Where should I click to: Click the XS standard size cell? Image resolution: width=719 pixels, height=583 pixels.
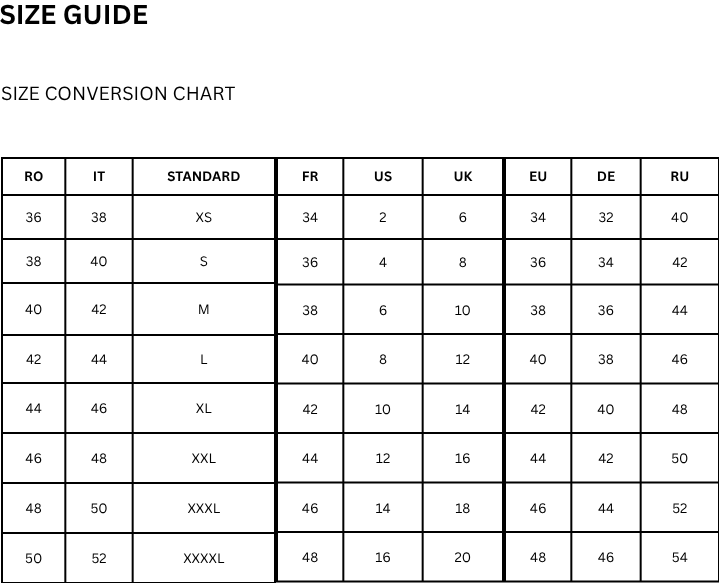204,217
